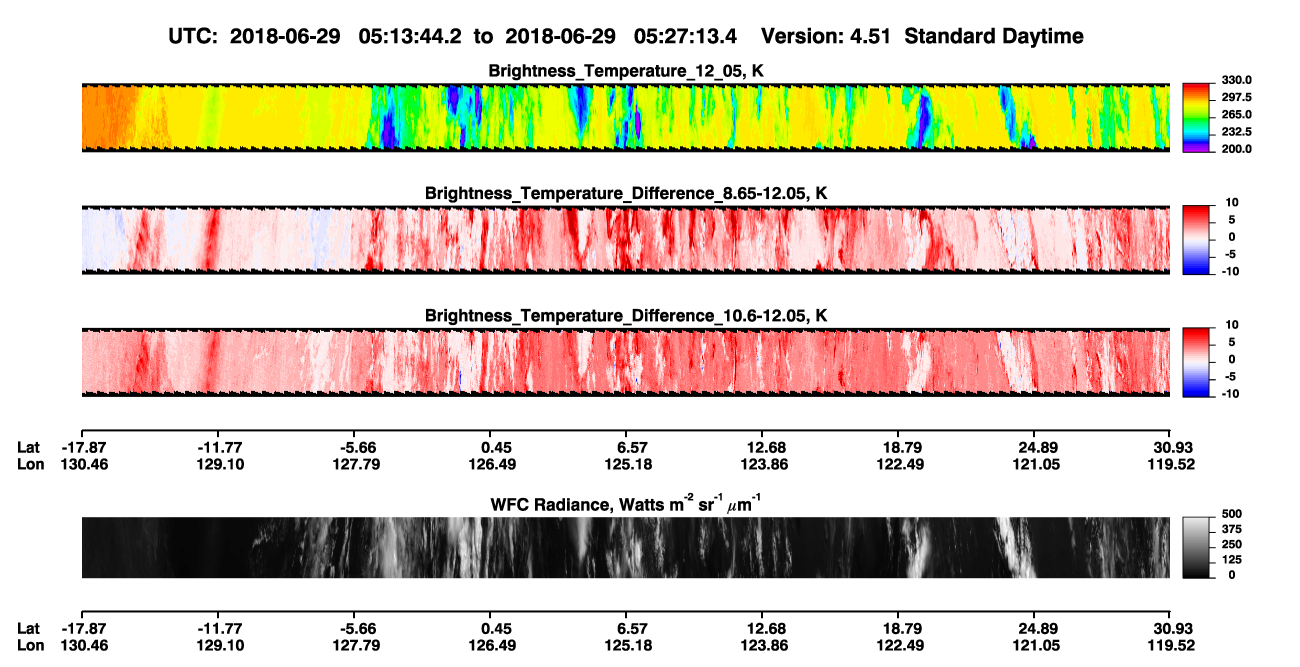
Task: Click the 265.0 color bar label
Action: click(x=1236, y=115)
